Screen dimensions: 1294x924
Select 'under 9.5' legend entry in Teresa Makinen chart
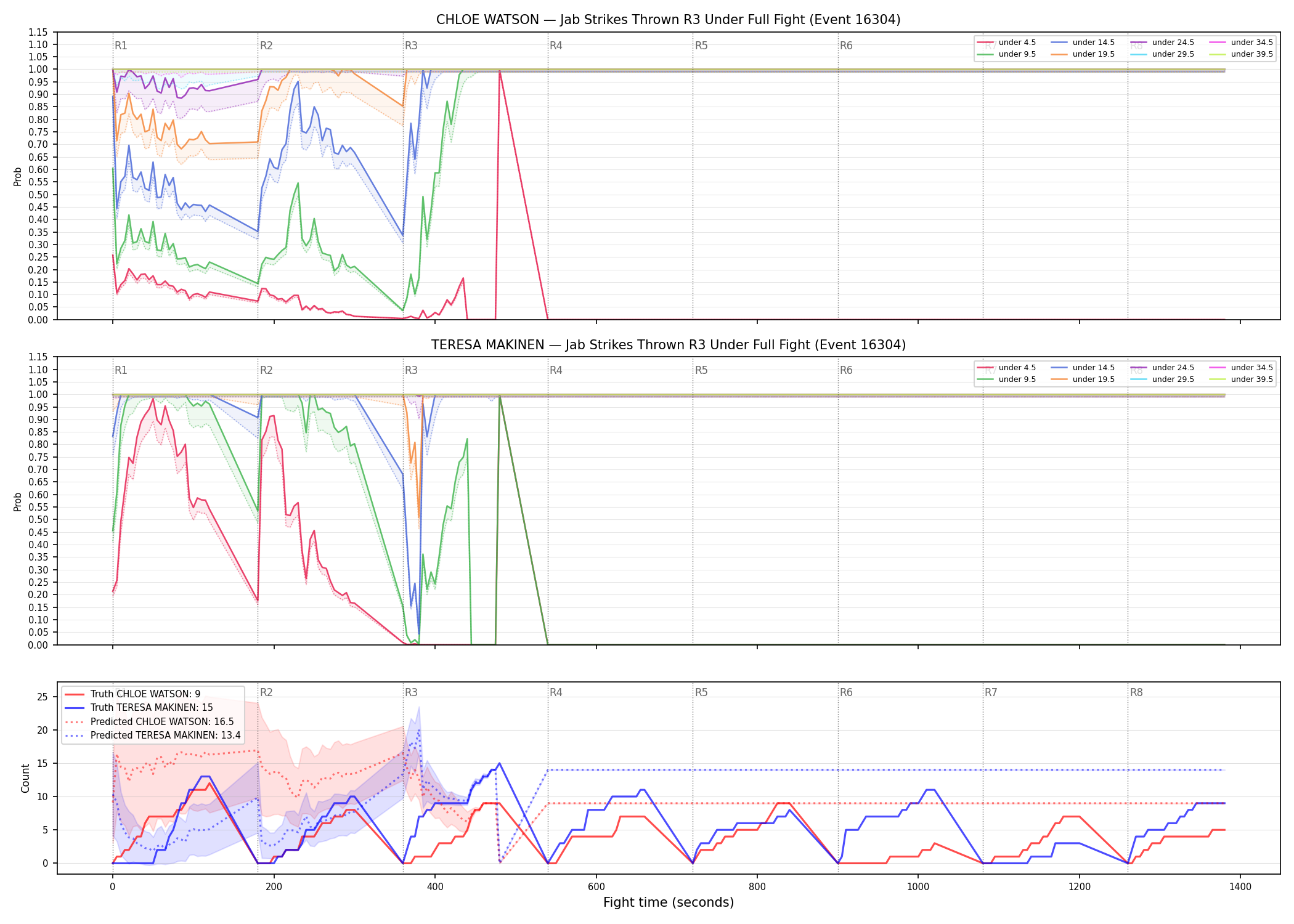pyautogui.click(x=1006, y=379)
